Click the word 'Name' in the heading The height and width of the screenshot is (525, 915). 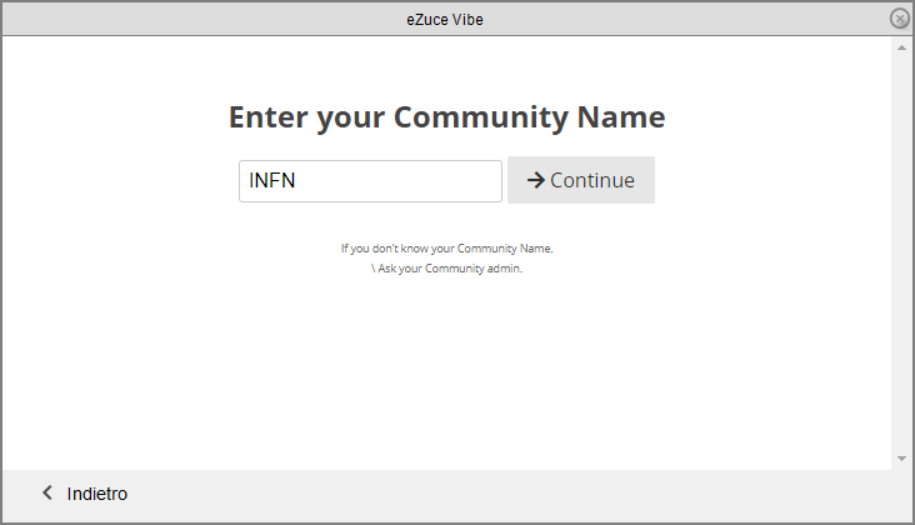pyautogui.click(x=621, y=117)
